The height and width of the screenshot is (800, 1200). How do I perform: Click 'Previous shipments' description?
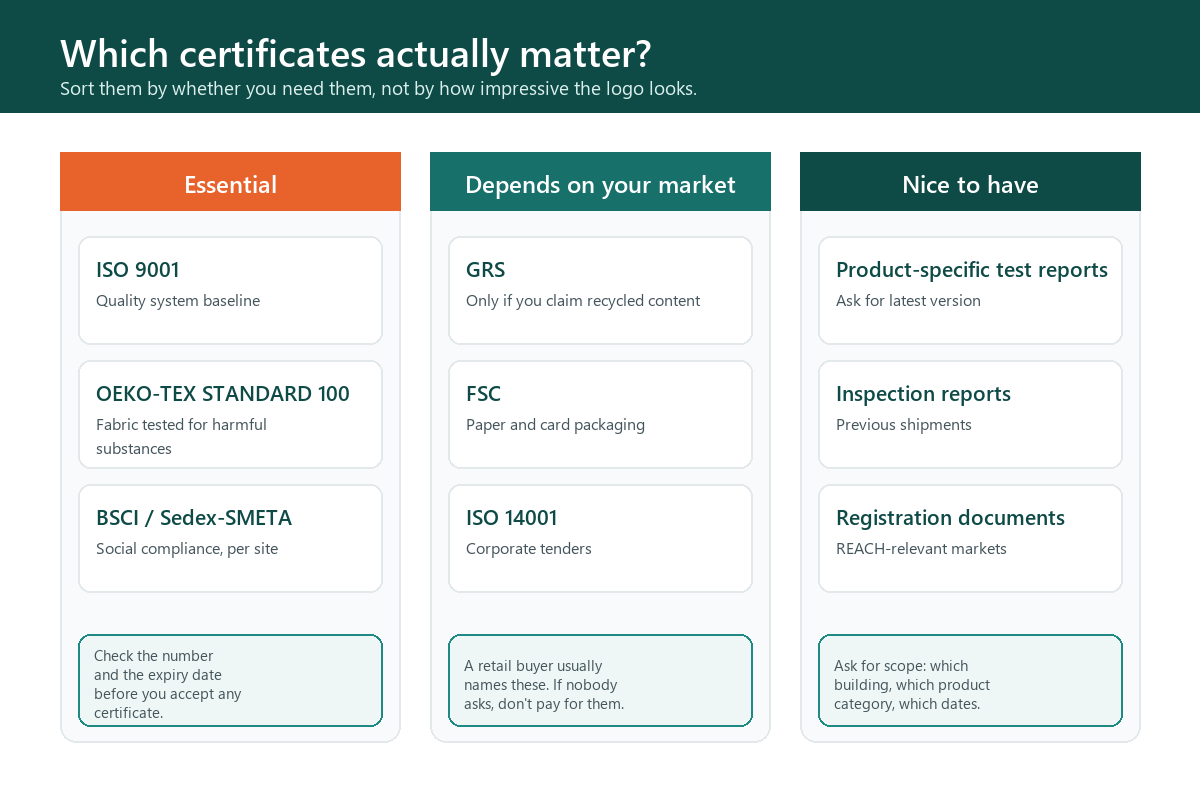pyautogui.click(x=904, y=425)
